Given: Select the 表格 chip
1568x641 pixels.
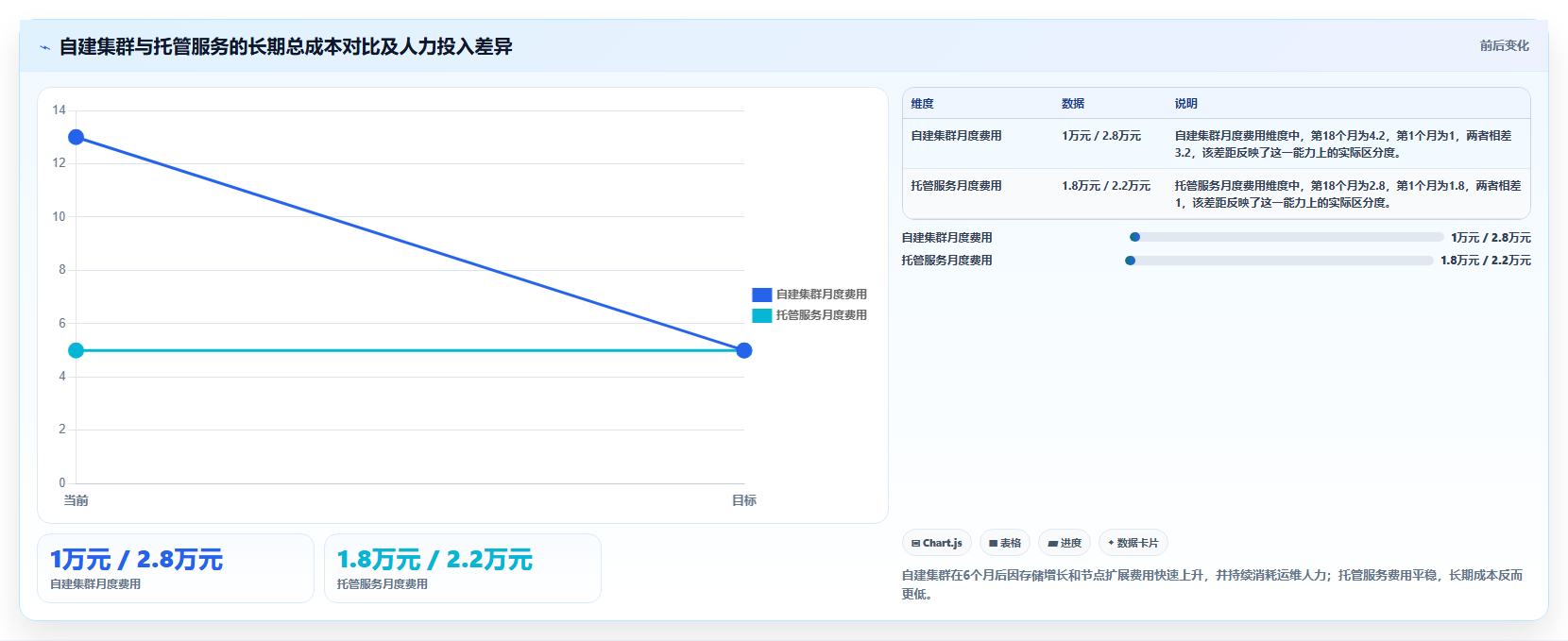Looking at the screenshot, I should (x=1005, y=543).
